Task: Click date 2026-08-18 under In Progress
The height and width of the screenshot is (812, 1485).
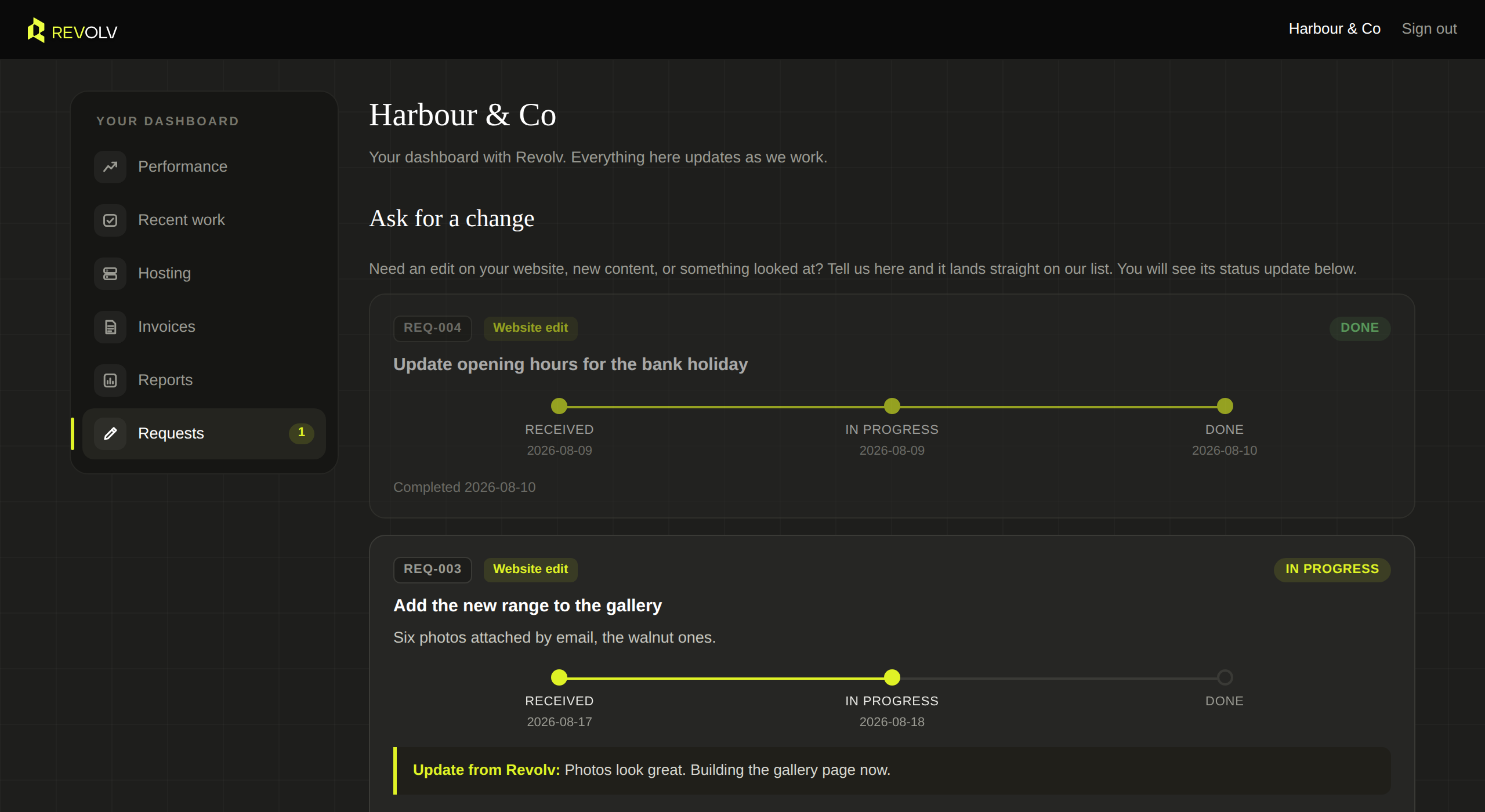Action: pos(892,722)
